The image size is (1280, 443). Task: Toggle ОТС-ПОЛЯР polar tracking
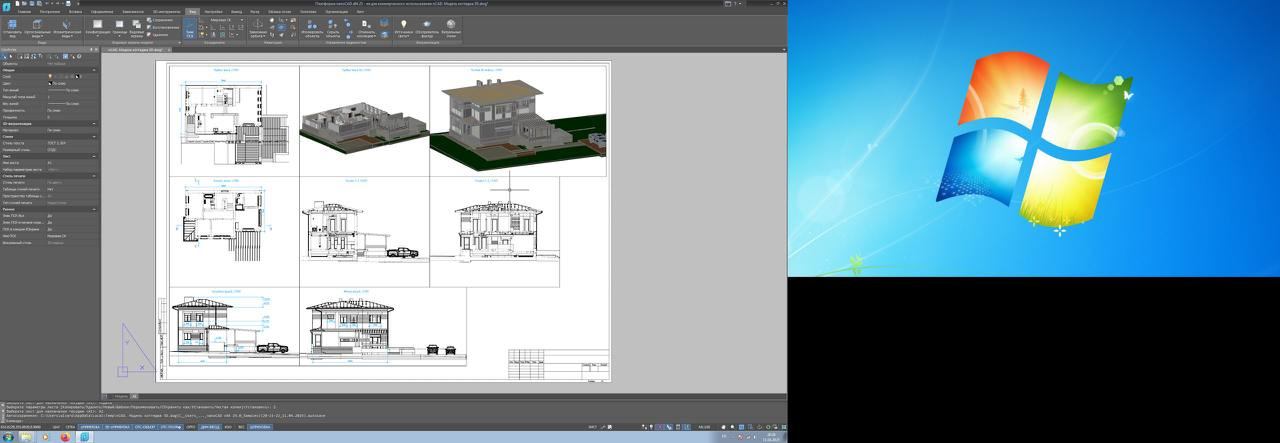click(171, 426)
